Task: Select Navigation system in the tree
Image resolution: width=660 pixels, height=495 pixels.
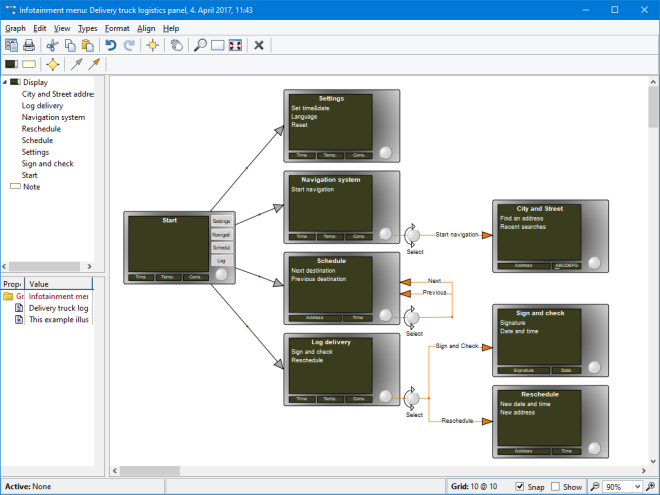Action: tap(53, 117)
